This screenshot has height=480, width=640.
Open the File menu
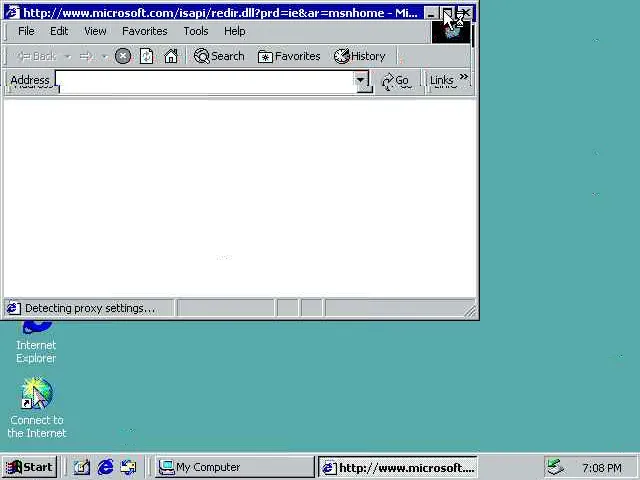(x=26, y=31)
